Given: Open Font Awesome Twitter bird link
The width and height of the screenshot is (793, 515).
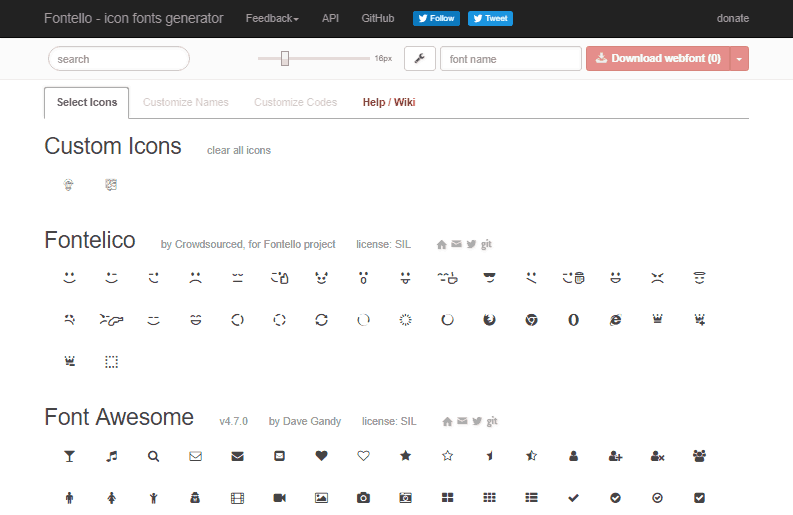Looking at the screenshot, I should (477, 421).
